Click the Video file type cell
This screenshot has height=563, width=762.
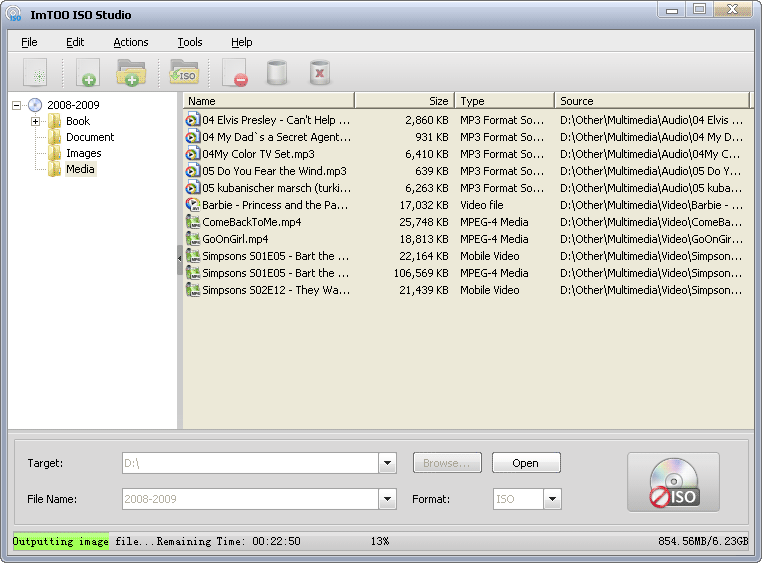(x=482, y=205)
